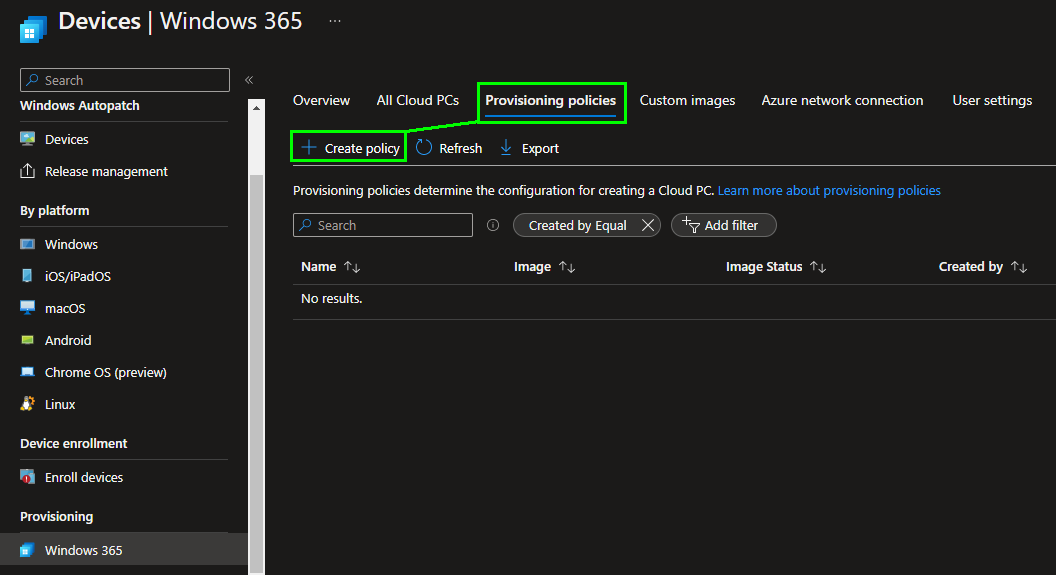The width and height of the screenshot is (1056, 575).
Task: Open the Custom images tab
Action: [x=687, y=100]
